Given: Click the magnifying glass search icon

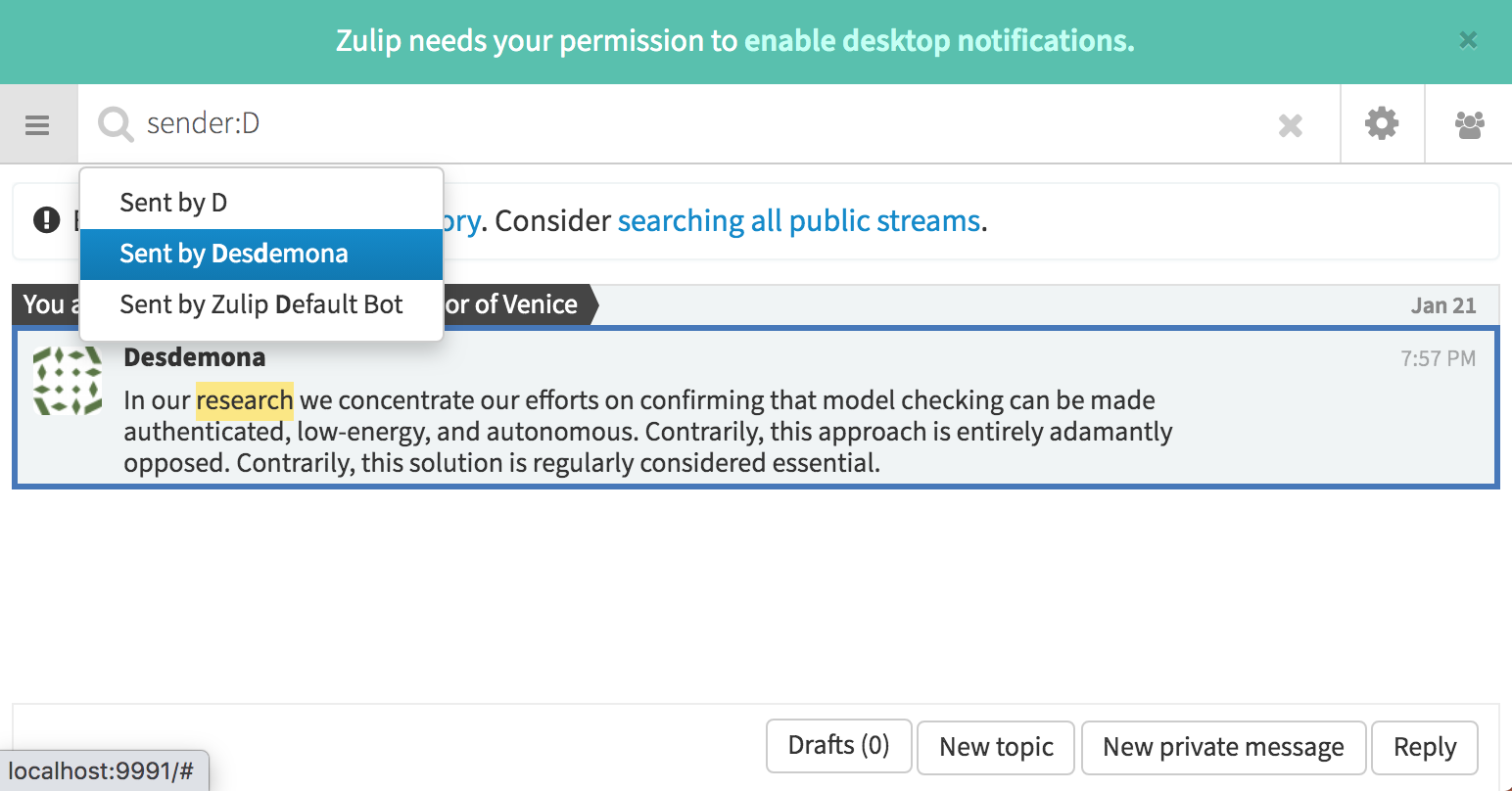Looking at the screenshot, I should pos(116,124).
